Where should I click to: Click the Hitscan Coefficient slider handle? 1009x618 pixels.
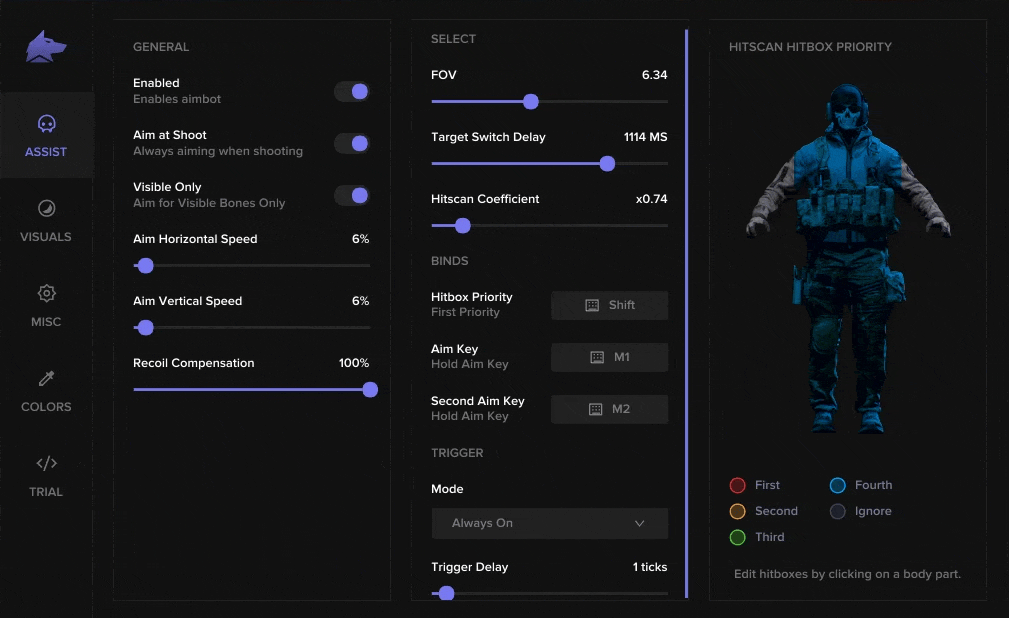pos(463,225)
